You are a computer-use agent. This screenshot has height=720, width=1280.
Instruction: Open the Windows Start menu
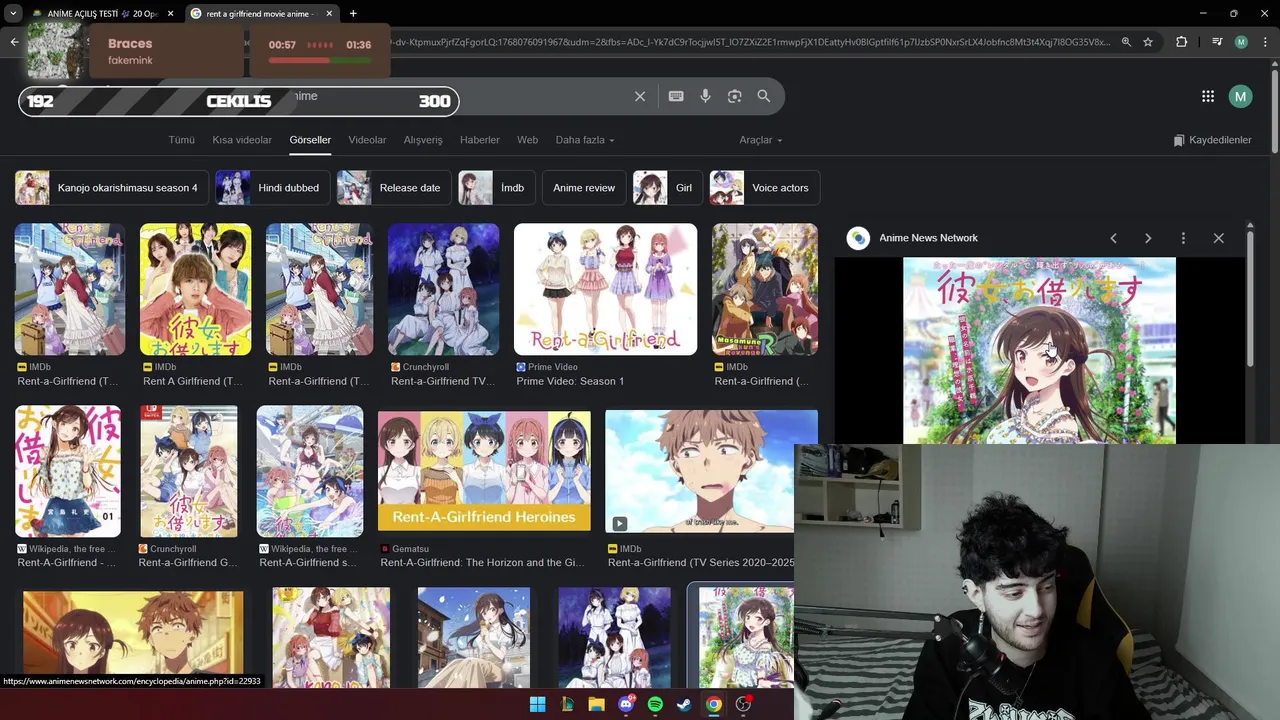tap(538, 704)
